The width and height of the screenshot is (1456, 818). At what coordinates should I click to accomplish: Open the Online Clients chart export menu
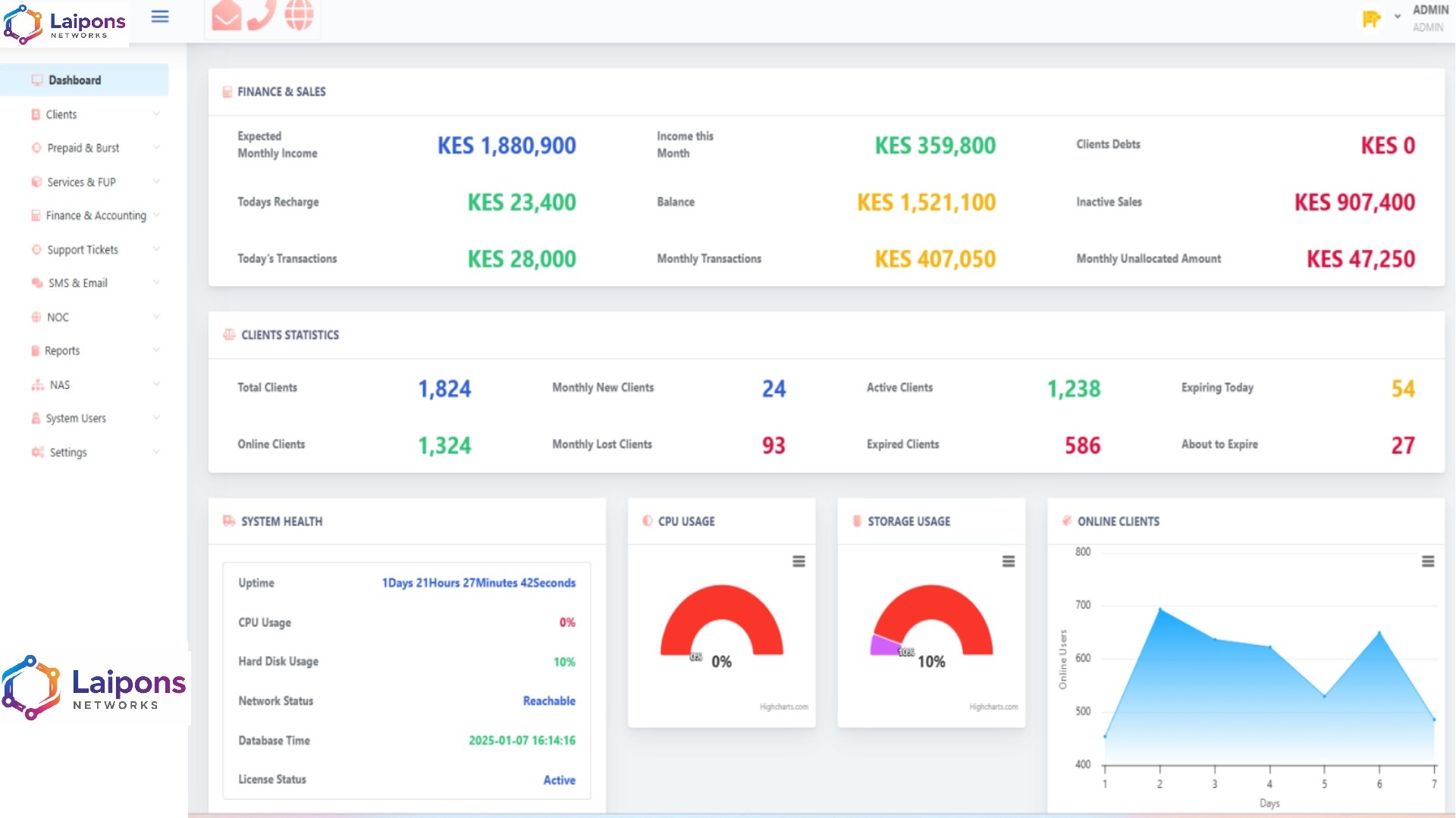tap(1429, 562)
